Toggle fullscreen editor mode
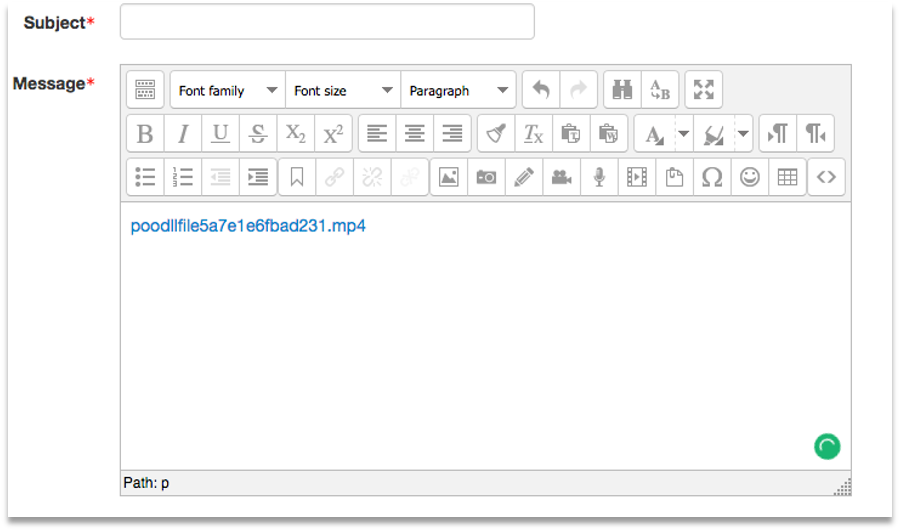 click(704, 90)
